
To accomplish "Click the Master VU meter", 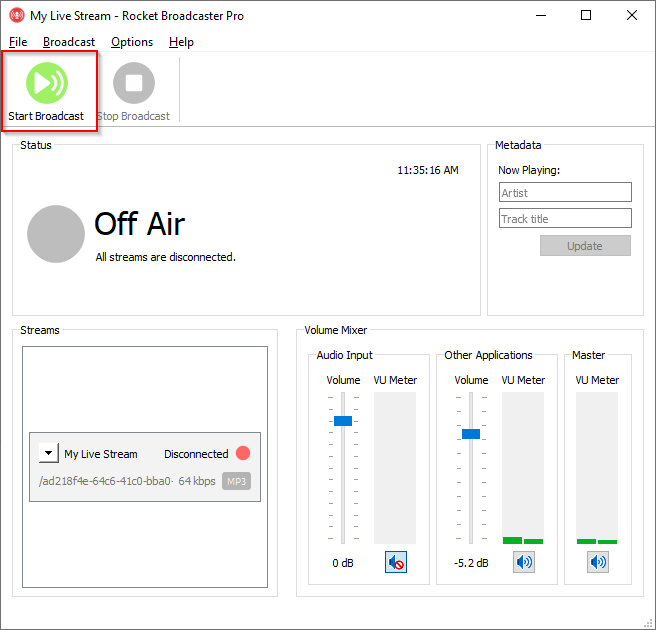I will pyautogui.click(x=597, y=468).
